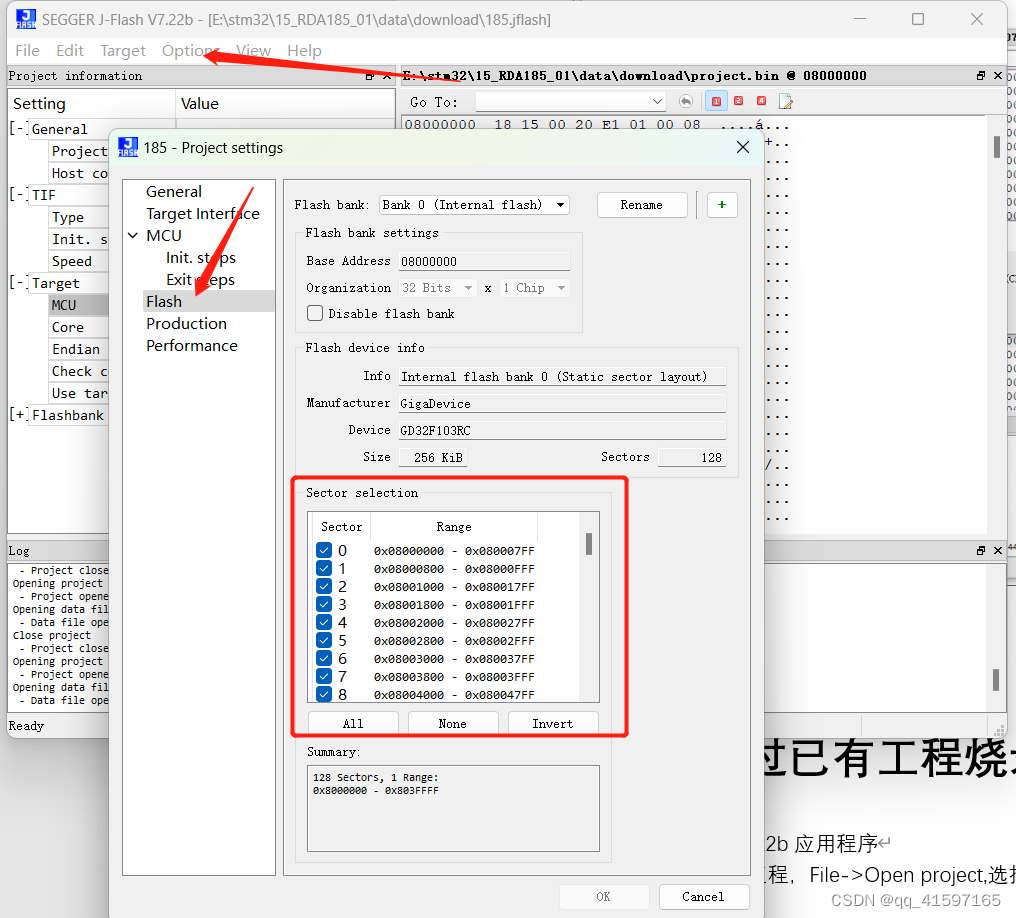Select 1-byte hex display mode
Screen dimensions: 1016x918
(716, 101)
